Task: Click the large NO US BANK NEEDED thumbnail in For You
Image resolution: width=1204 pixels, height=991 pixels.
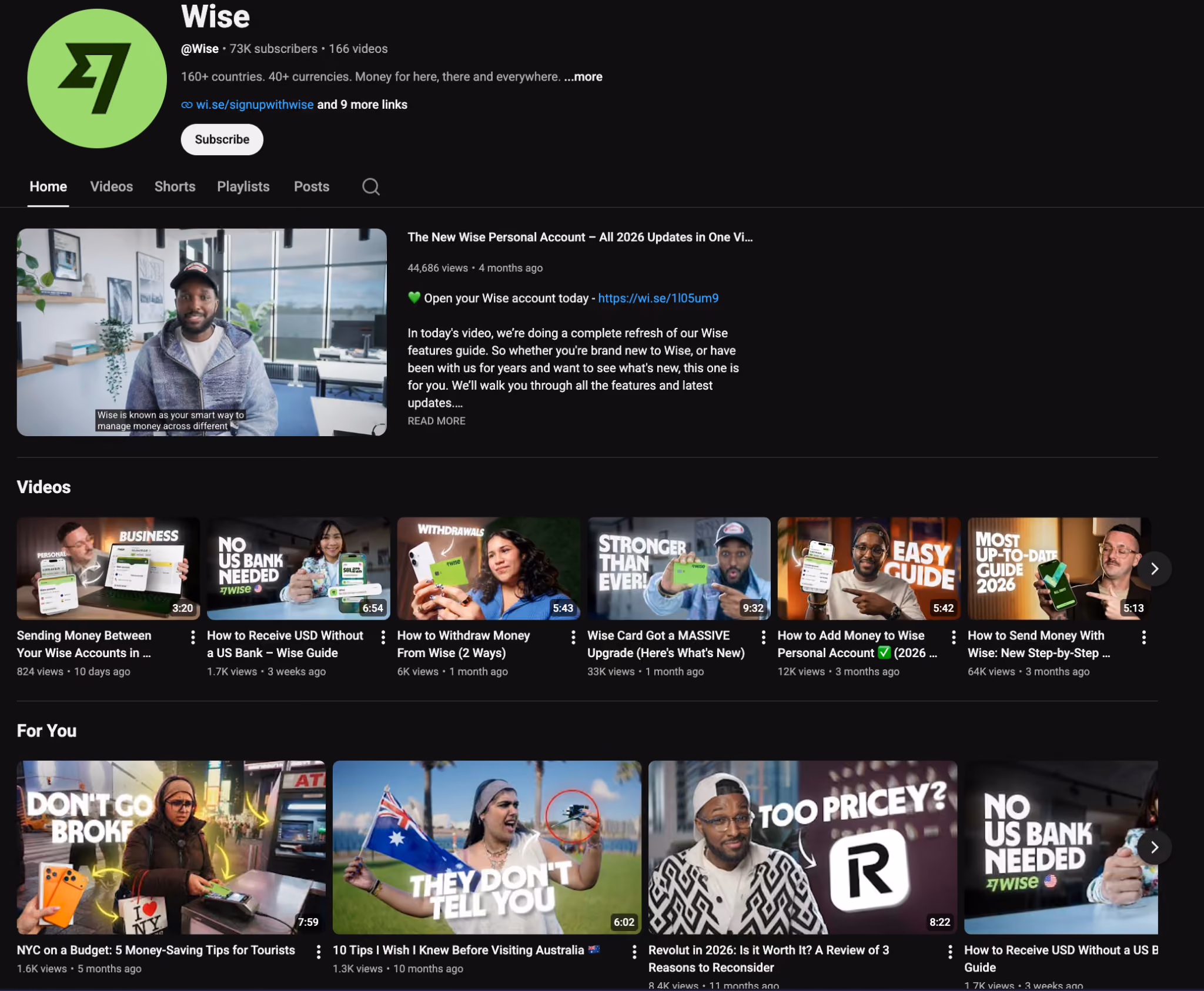Action: (1061, 848)
